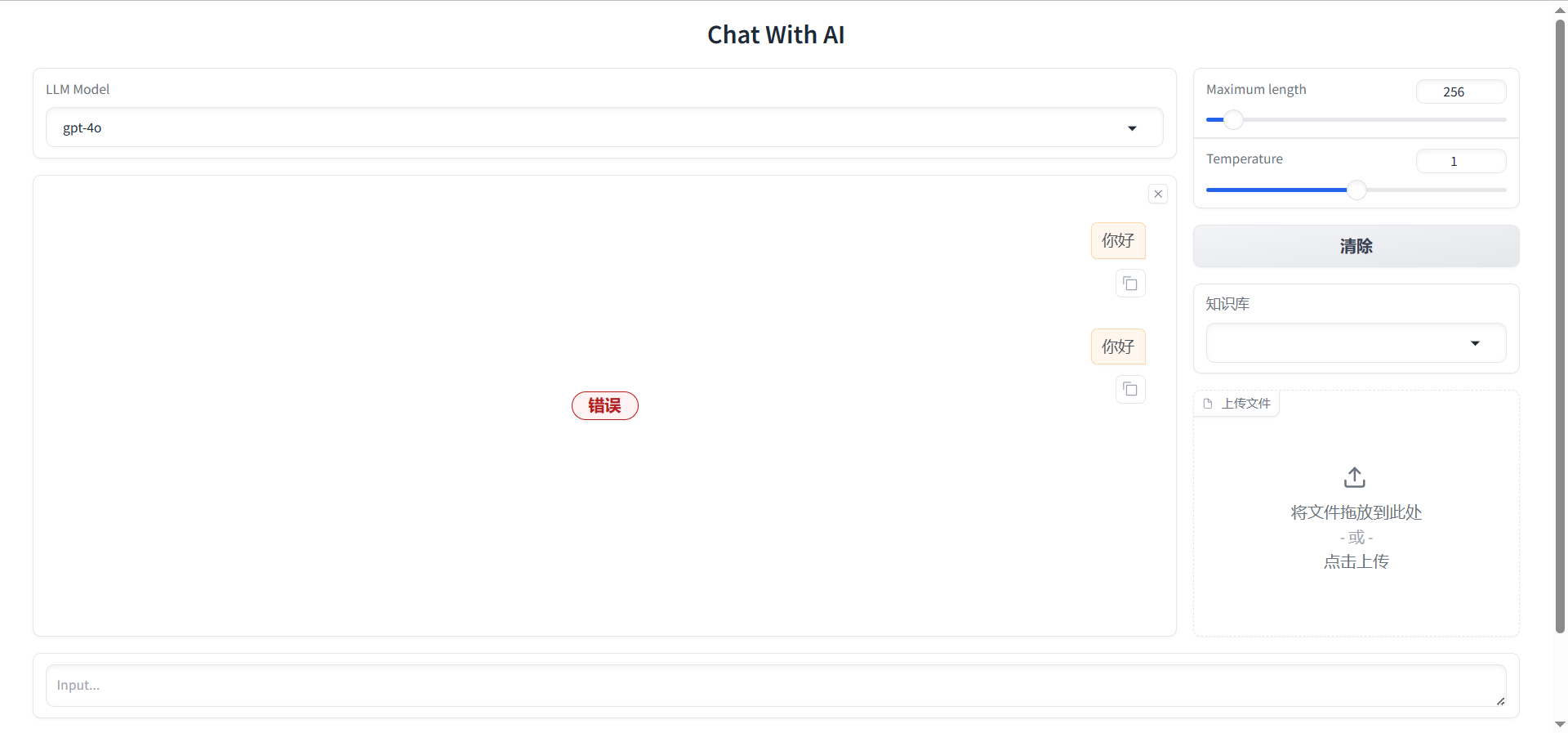Open the LLM Model dropdown arrow
Screen dimensions: 1568x733
1132,128
